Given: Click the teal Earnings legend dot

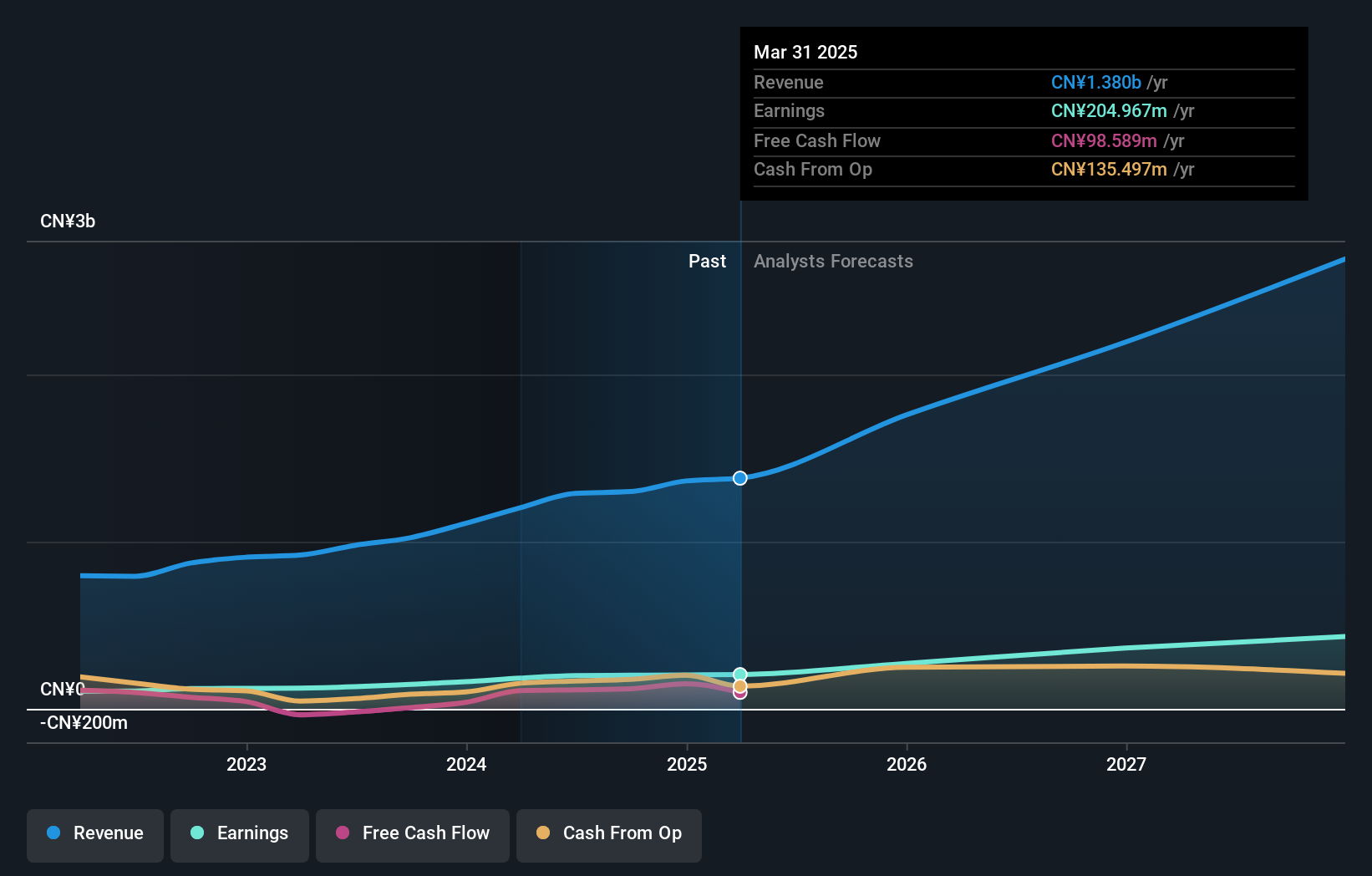Looking at the screenshot, I should click(197, 833).
